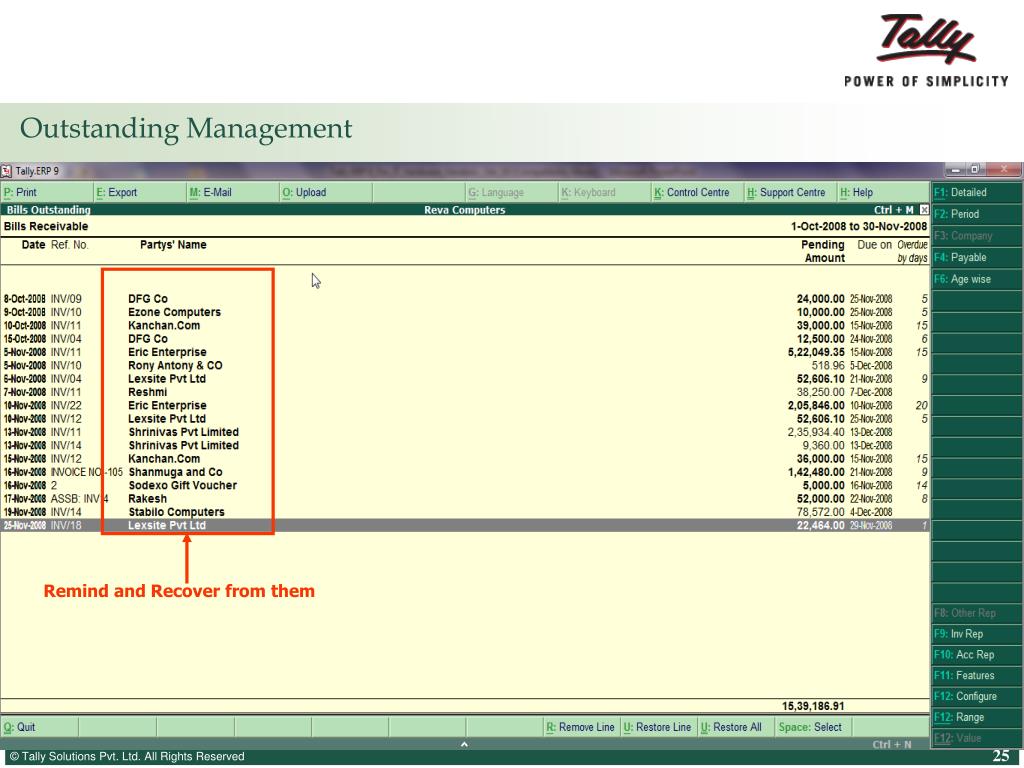Select M: E-Mail in the top bar
Image resolution: width=1024 pixels, height=768 pixels.
click(233, 193)
